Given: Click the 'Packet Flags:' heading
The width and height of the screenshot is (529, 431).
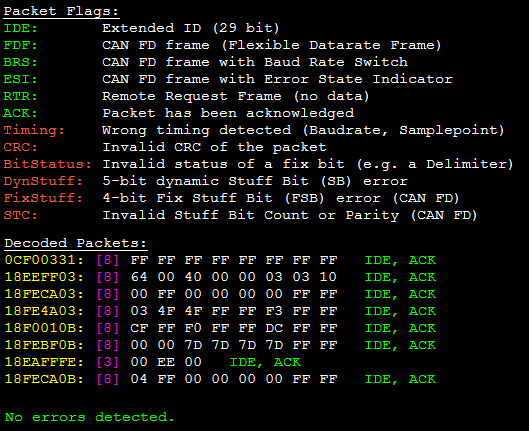Looking at the screenshot, I should pos(61,11).
